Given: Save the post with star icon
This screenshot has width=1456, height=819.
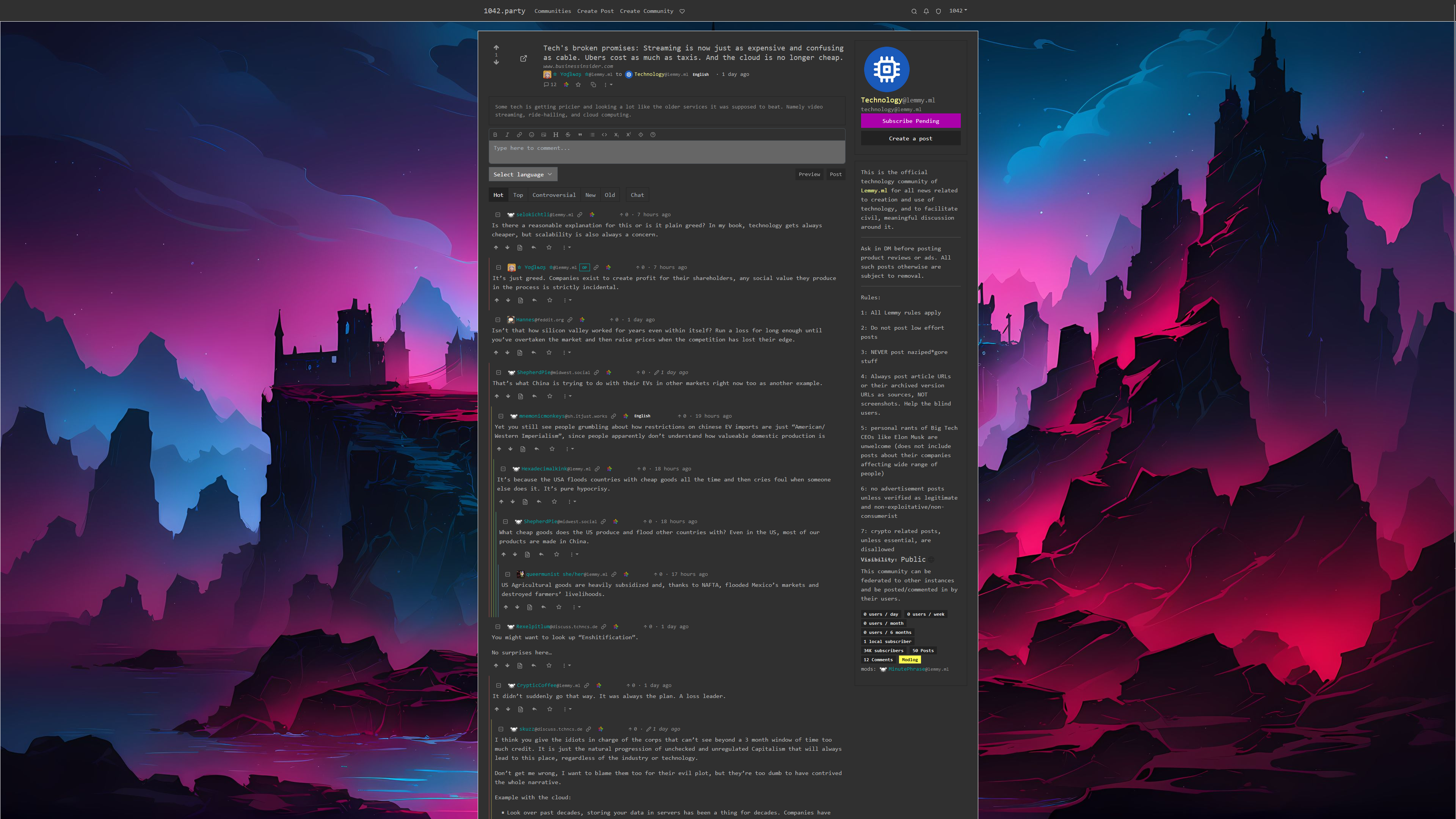Looking at the screenshot, I should coord(578,85).
